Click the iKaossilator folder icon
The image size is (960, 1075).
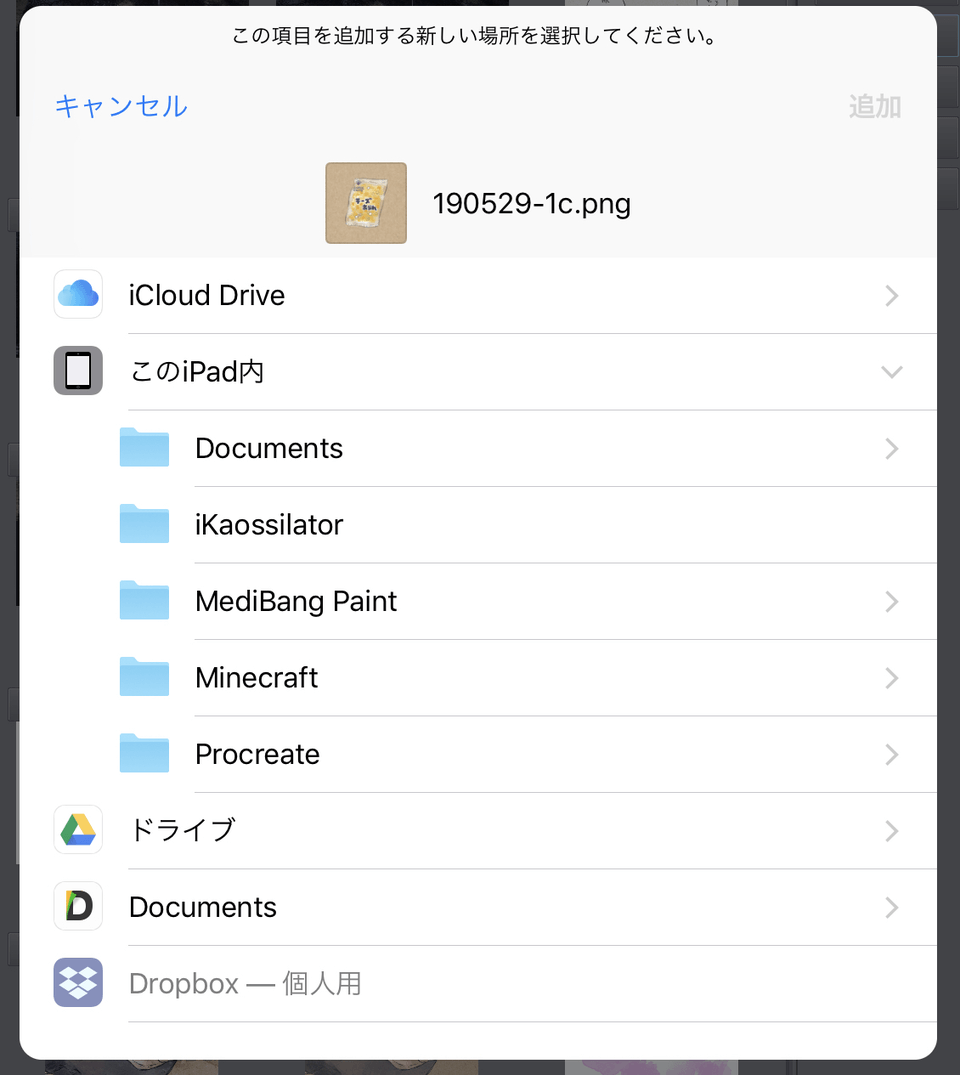click(144, 524)
